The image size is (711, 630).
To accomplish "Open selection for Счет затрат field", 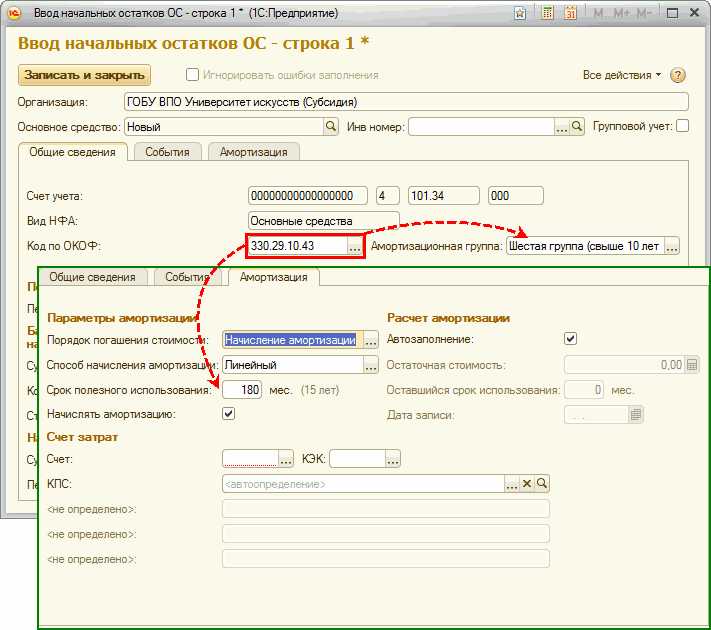I will pyautogui.click(x=286, y=459).
